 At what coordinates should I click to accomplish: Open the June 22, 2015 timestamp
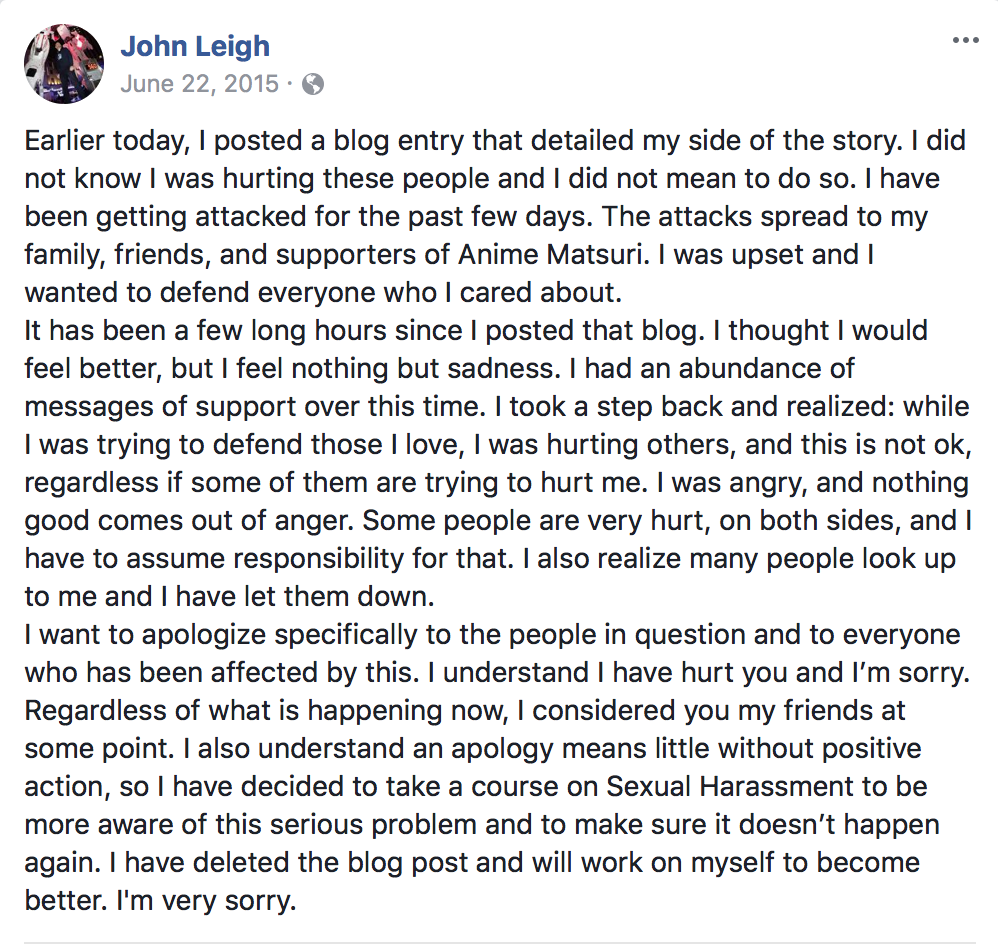(199, 83)
